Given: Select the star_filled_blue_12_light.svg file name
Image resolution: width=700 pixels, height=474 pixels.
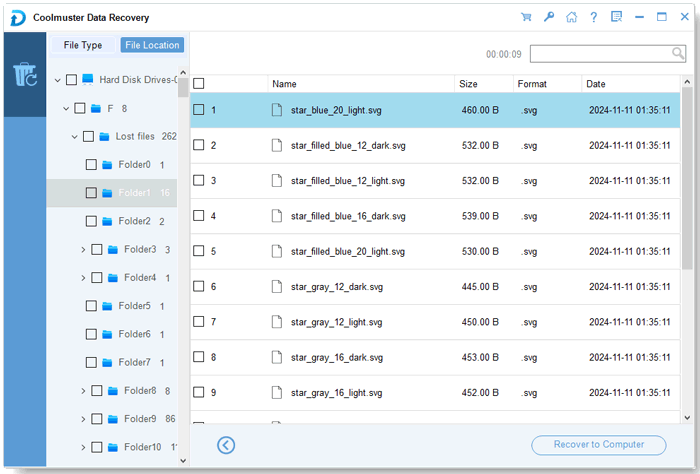Looking at the screenshot, I should point(348,181).
